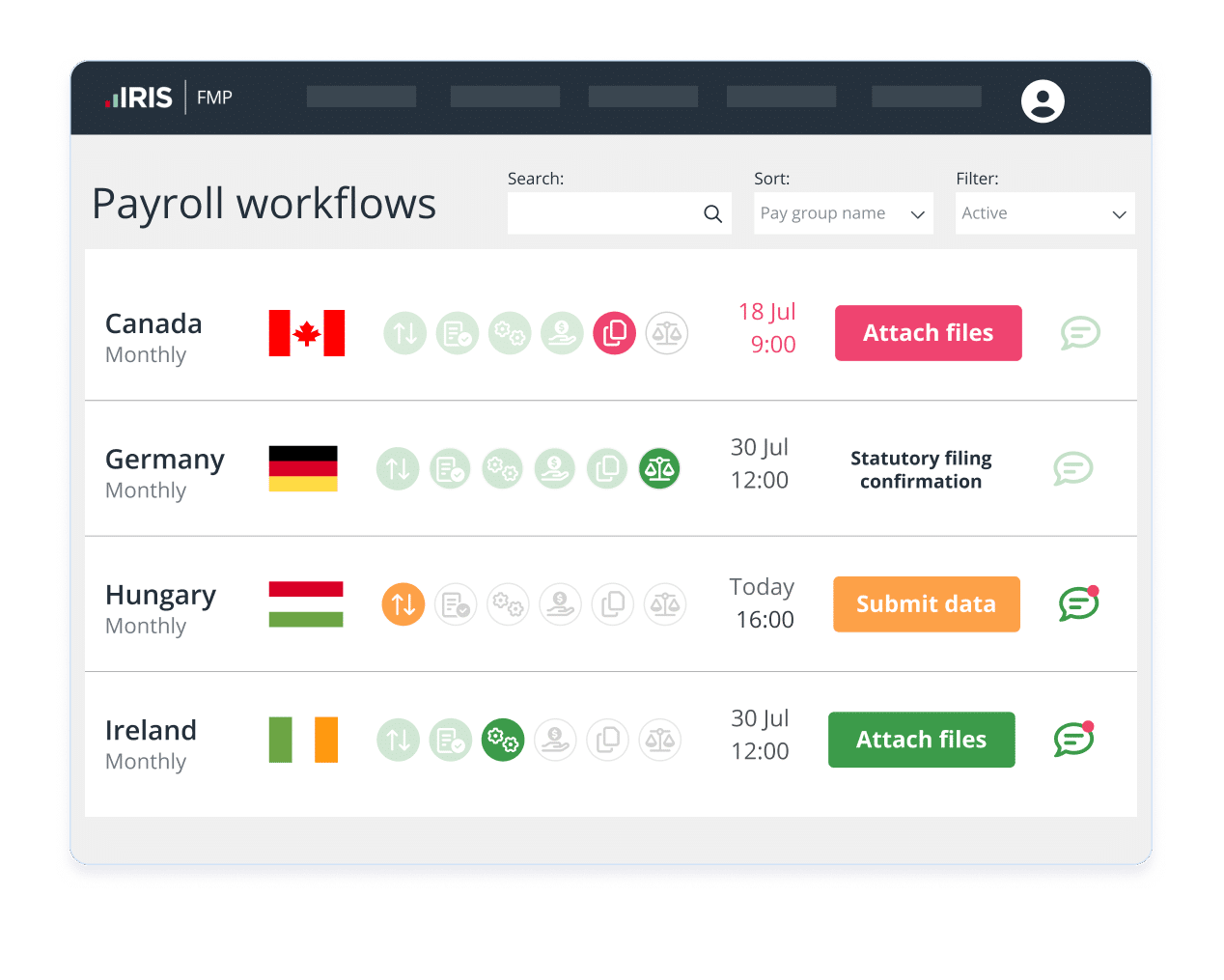The height and width of the screenshot is (980, 1224).
Task: Open Hungary's chat messages with notification
Action: coord(1078,604)
